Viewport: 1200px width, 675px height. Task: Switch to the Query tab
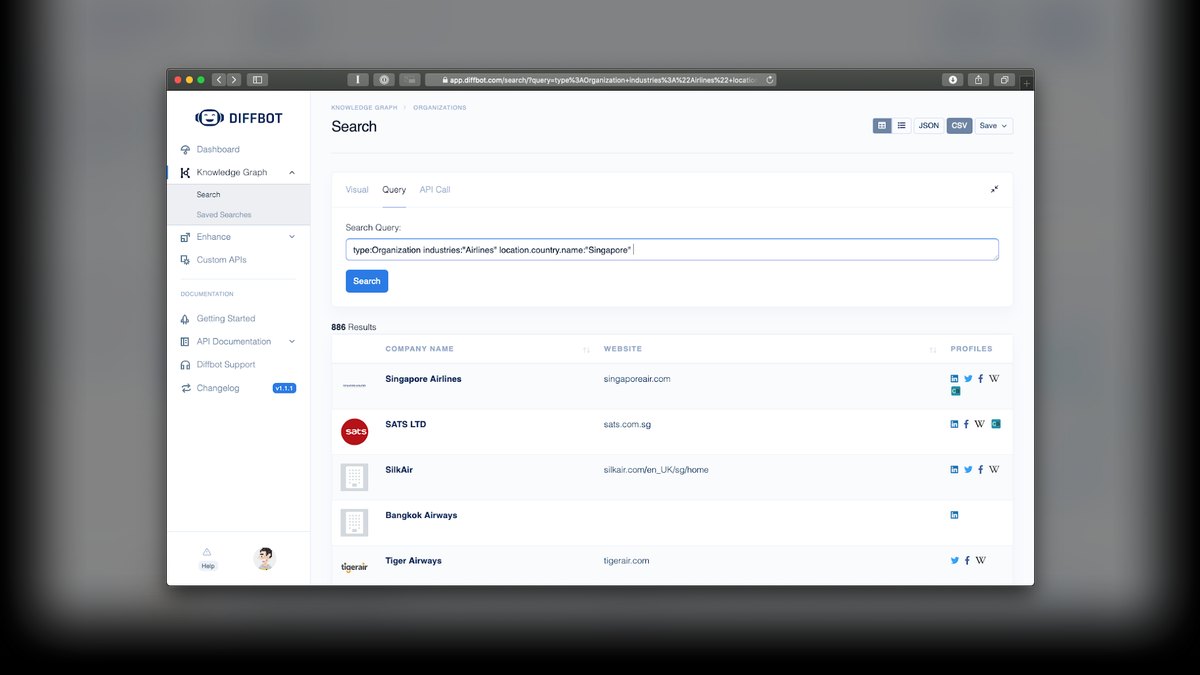click(394, 189)
